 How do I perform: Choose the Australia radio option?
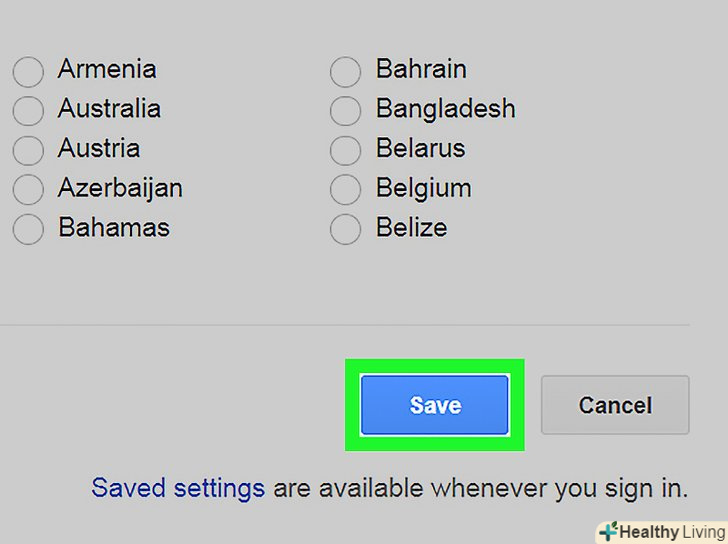click(28, 110)
